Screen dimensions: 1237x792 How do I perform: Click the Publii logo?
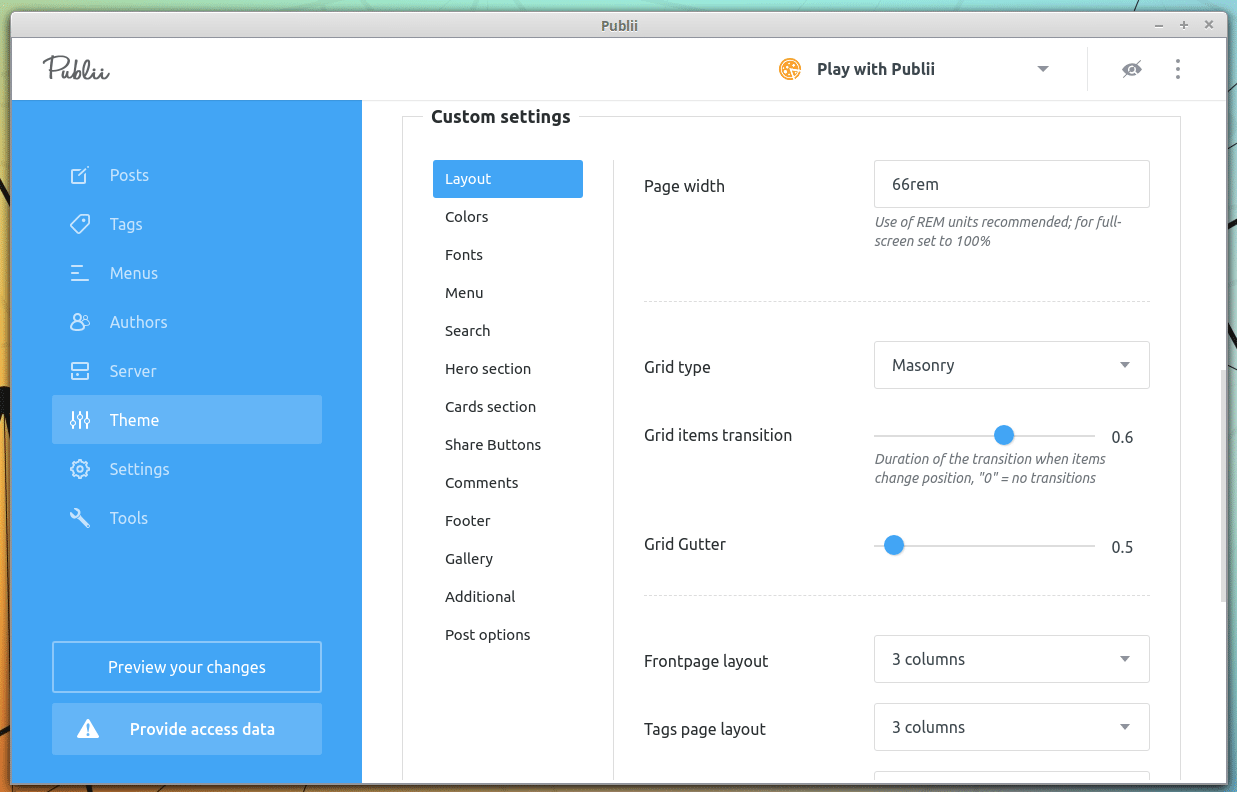[x=76, y=69]
